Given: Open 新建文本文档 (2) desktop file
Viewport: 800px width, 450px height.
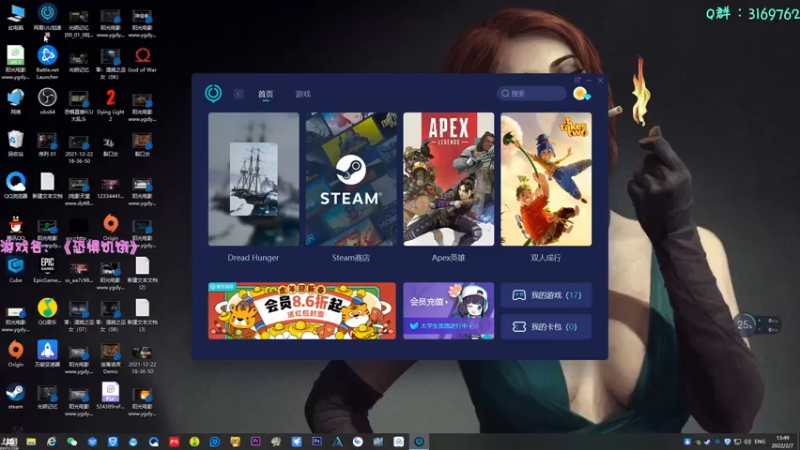Looking at the screenshot, I should (x=142, y=273).
